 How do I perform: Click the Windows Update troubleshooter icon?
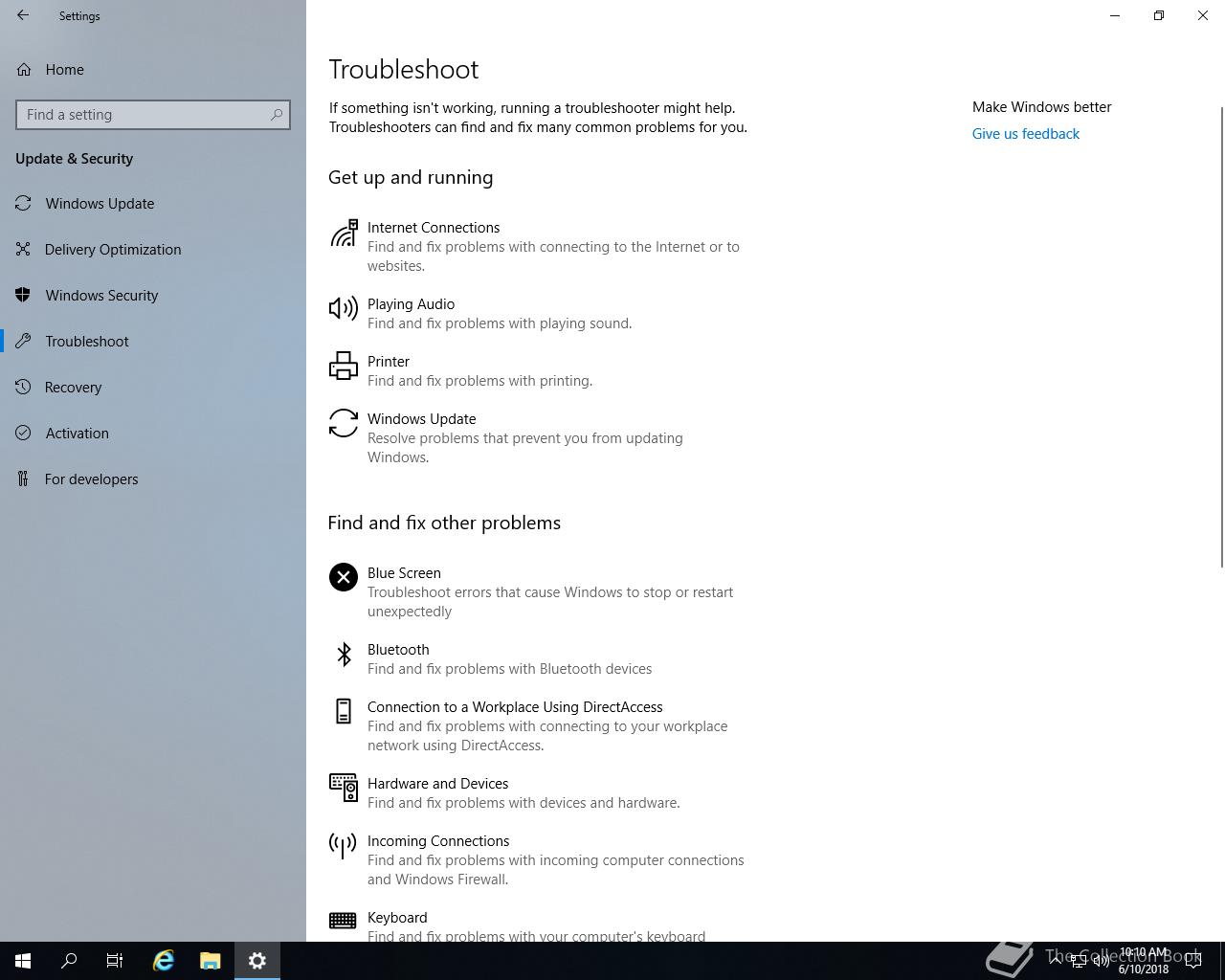tap(344, 423)
